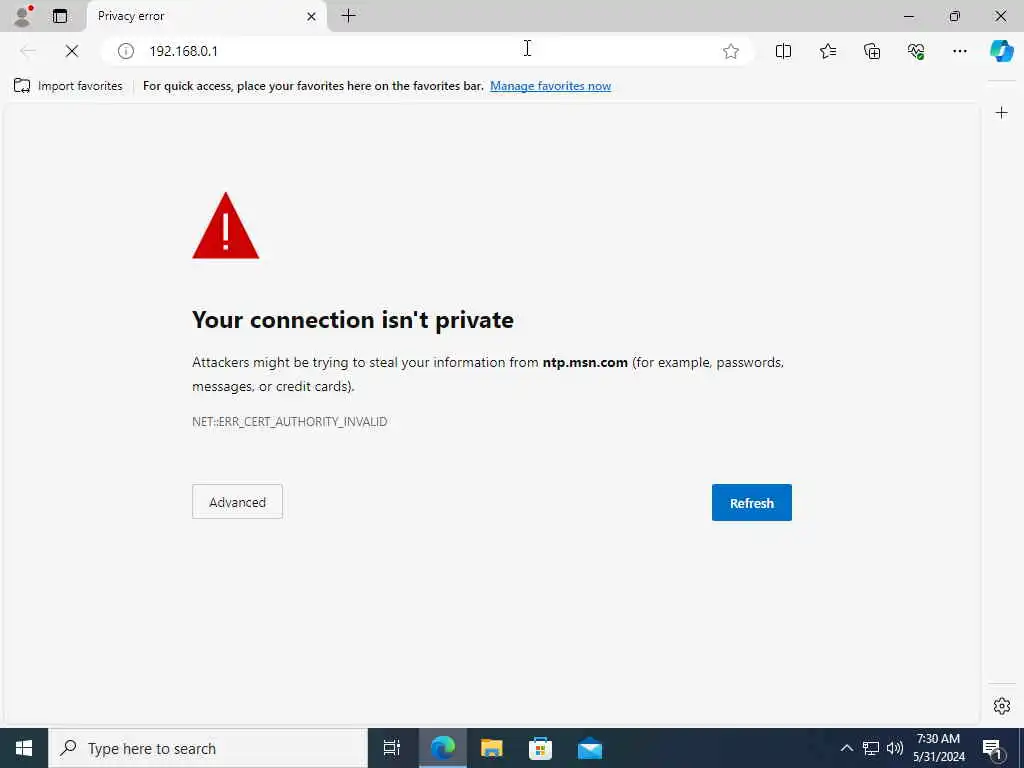The image size is (1024, 768).
Task: Click the Advanced button
Action: pyautogui.click(x=237, y=502)
